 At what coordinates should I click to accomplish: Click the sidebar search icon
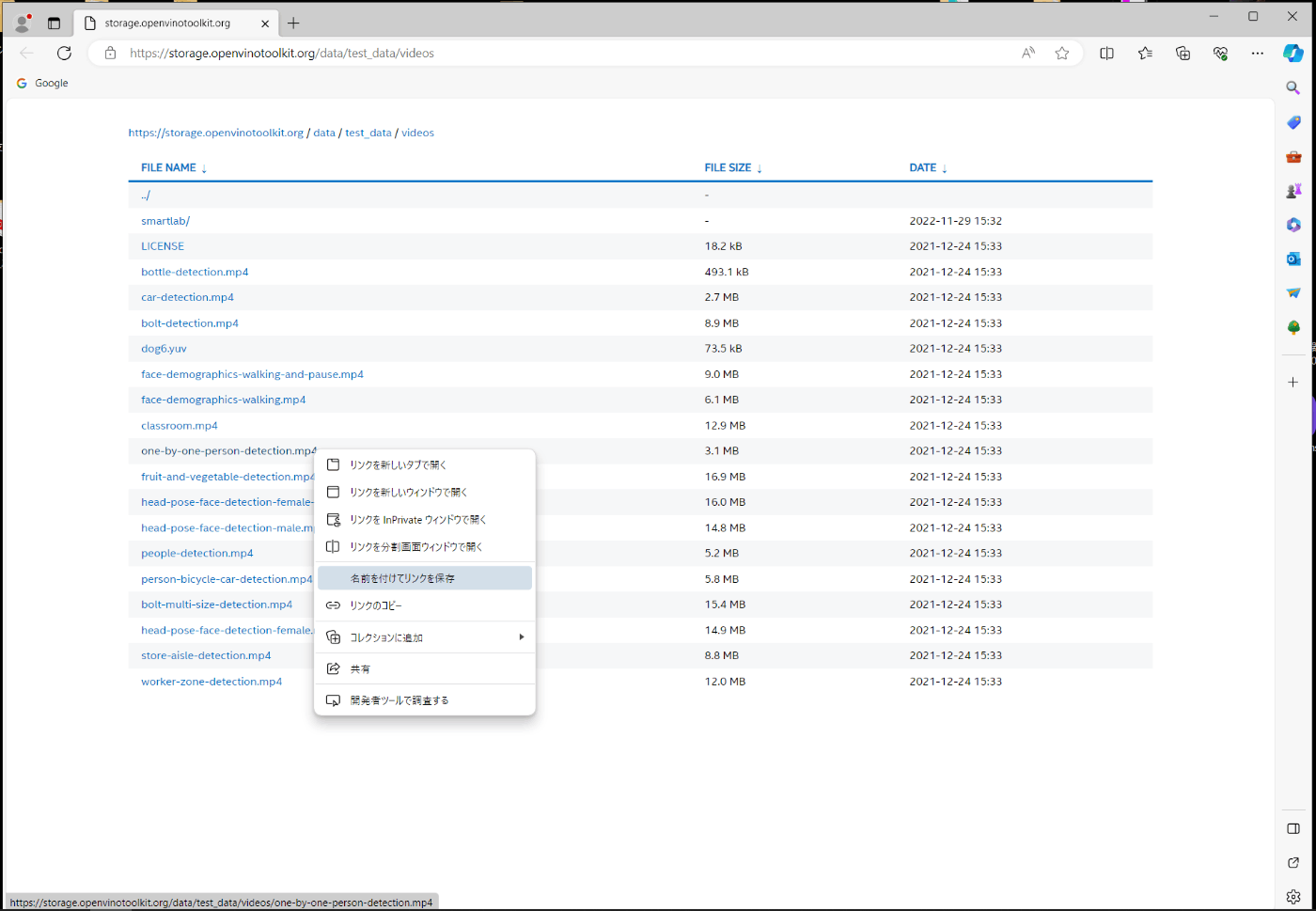[x=1293, y=87]
